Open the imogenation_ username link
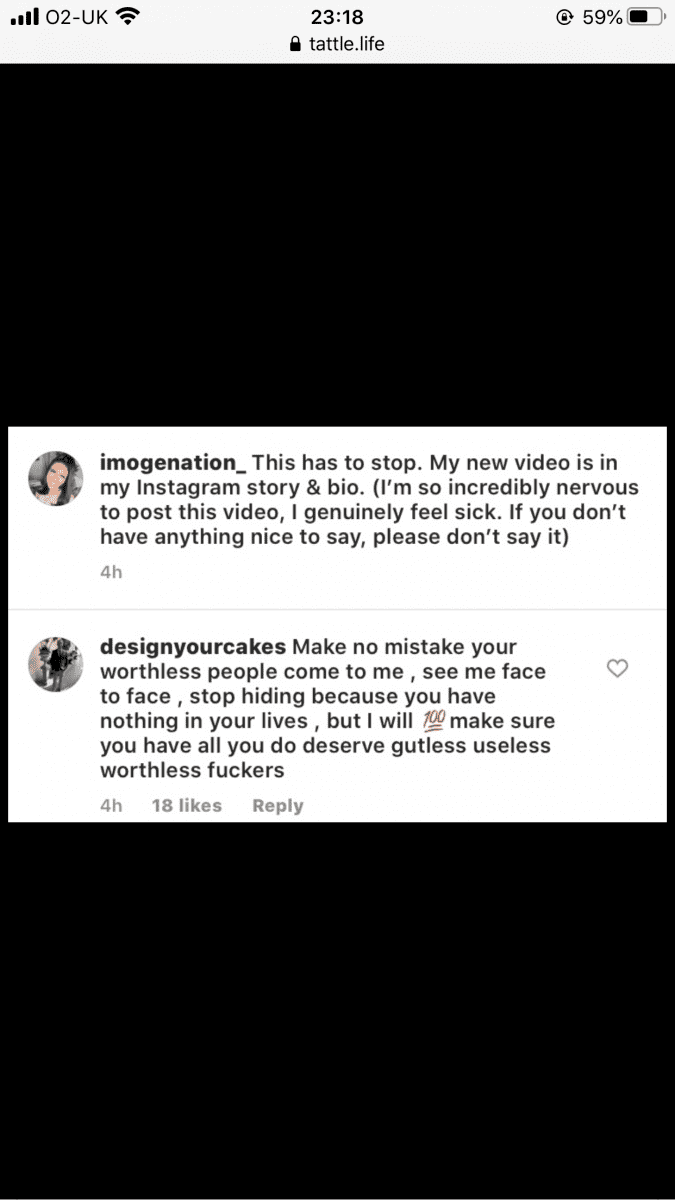 click(174, 464)
